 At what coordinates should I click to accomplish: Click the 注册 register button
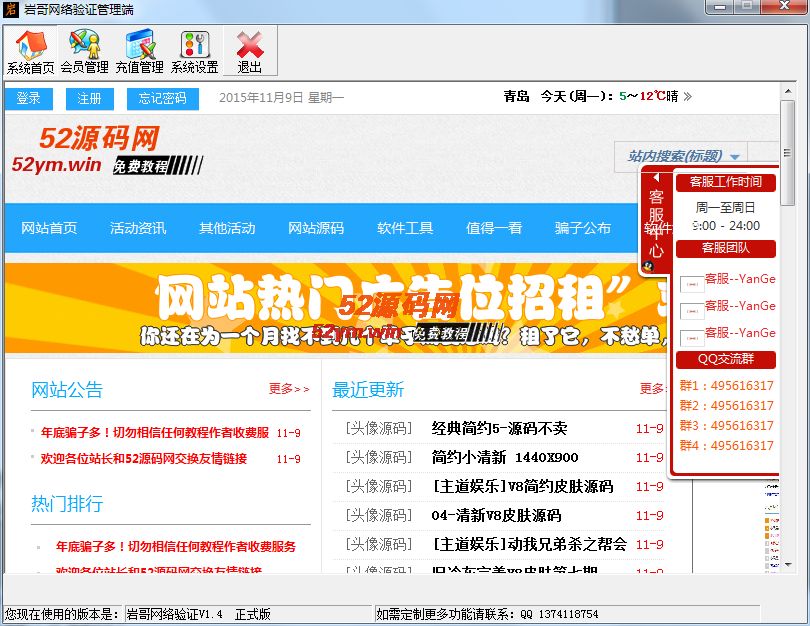[90, 98]
